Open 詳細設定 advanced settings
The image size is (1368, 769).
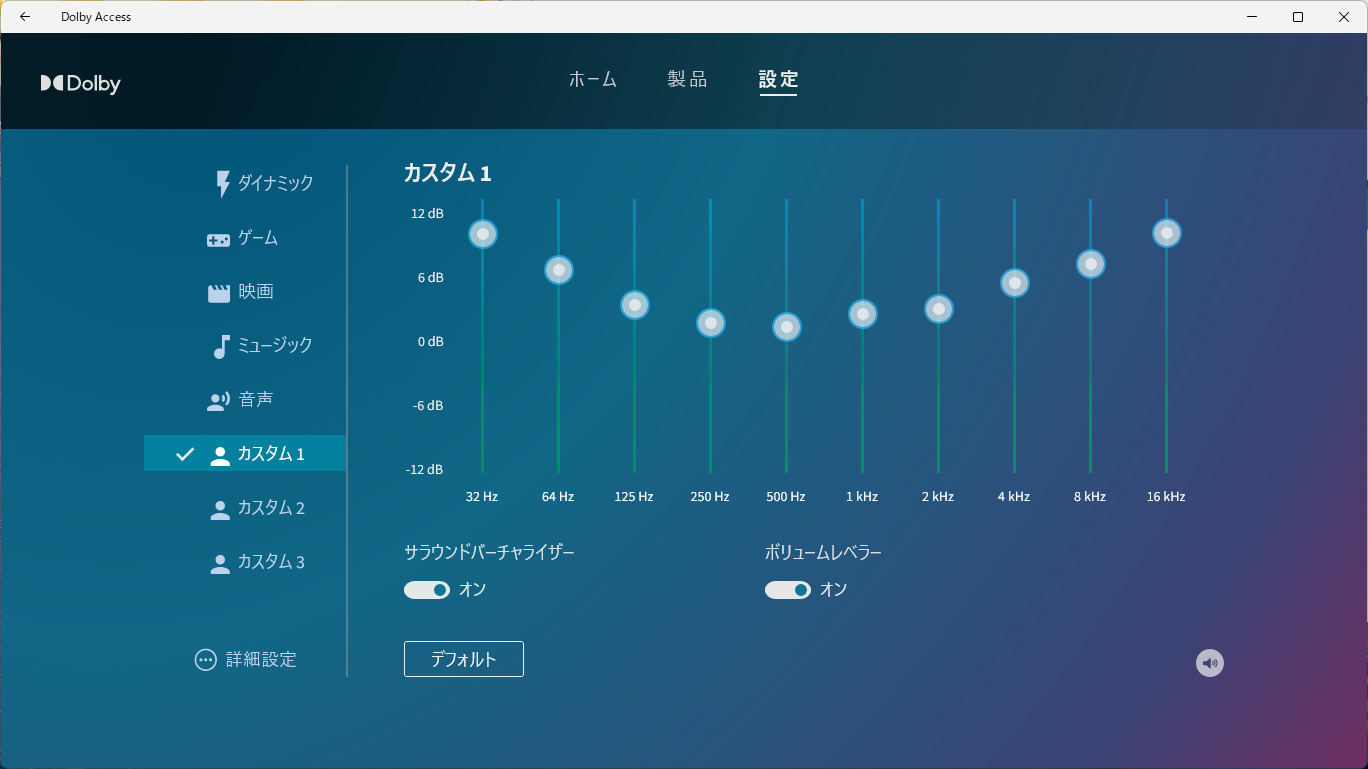click(x=246, y=660)
